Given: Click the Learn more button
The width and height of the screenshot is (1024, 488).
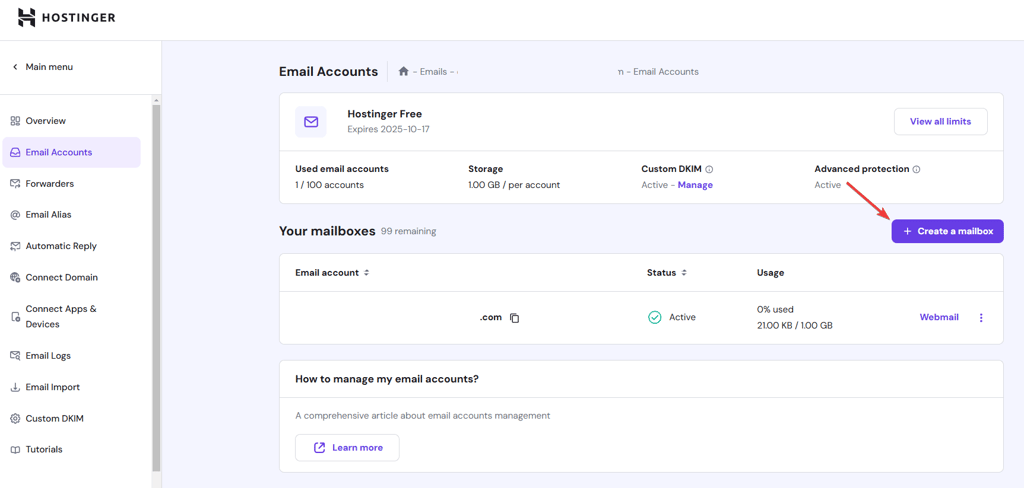Looking at the screenshot, I should pos(347,448).
